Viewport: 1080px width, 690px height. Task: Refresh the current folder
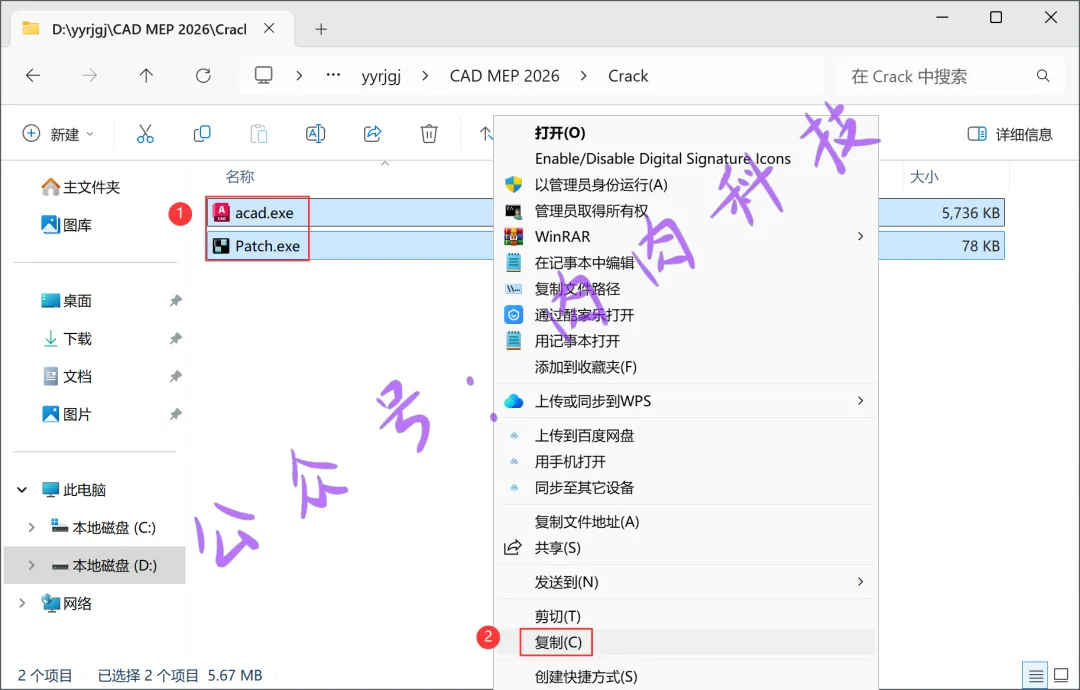click(x=203, y=76)
